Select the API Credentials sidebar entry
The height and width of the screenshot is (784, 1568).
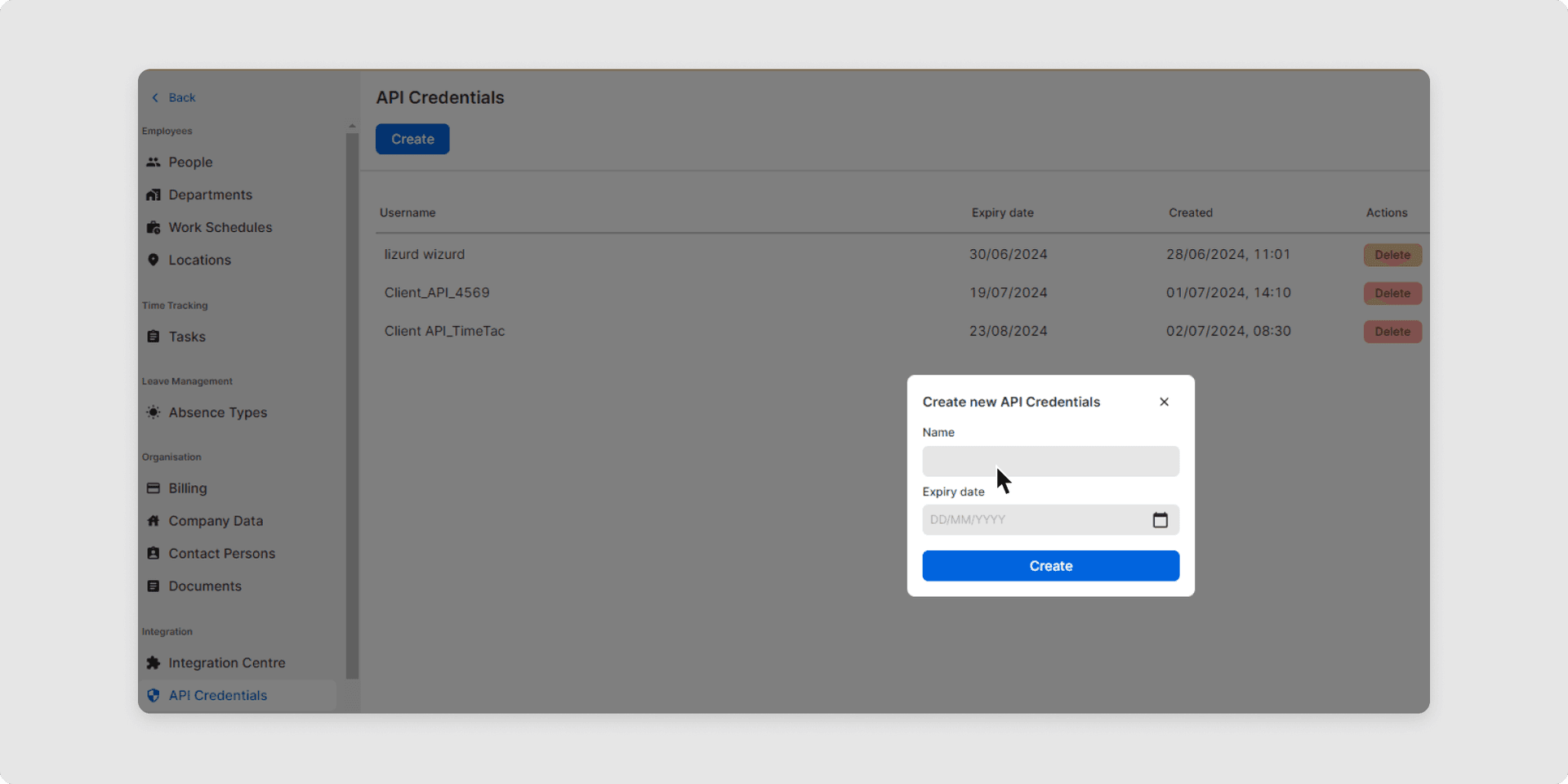(217, 695)
